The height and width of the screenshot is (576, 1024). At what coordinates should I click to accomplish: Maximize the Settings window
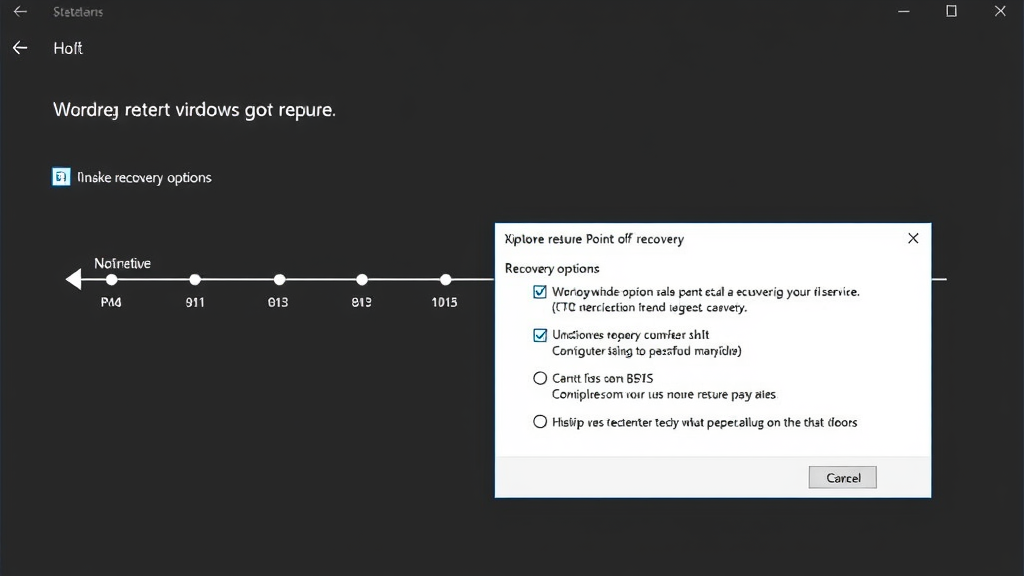[x=950, y=11]
